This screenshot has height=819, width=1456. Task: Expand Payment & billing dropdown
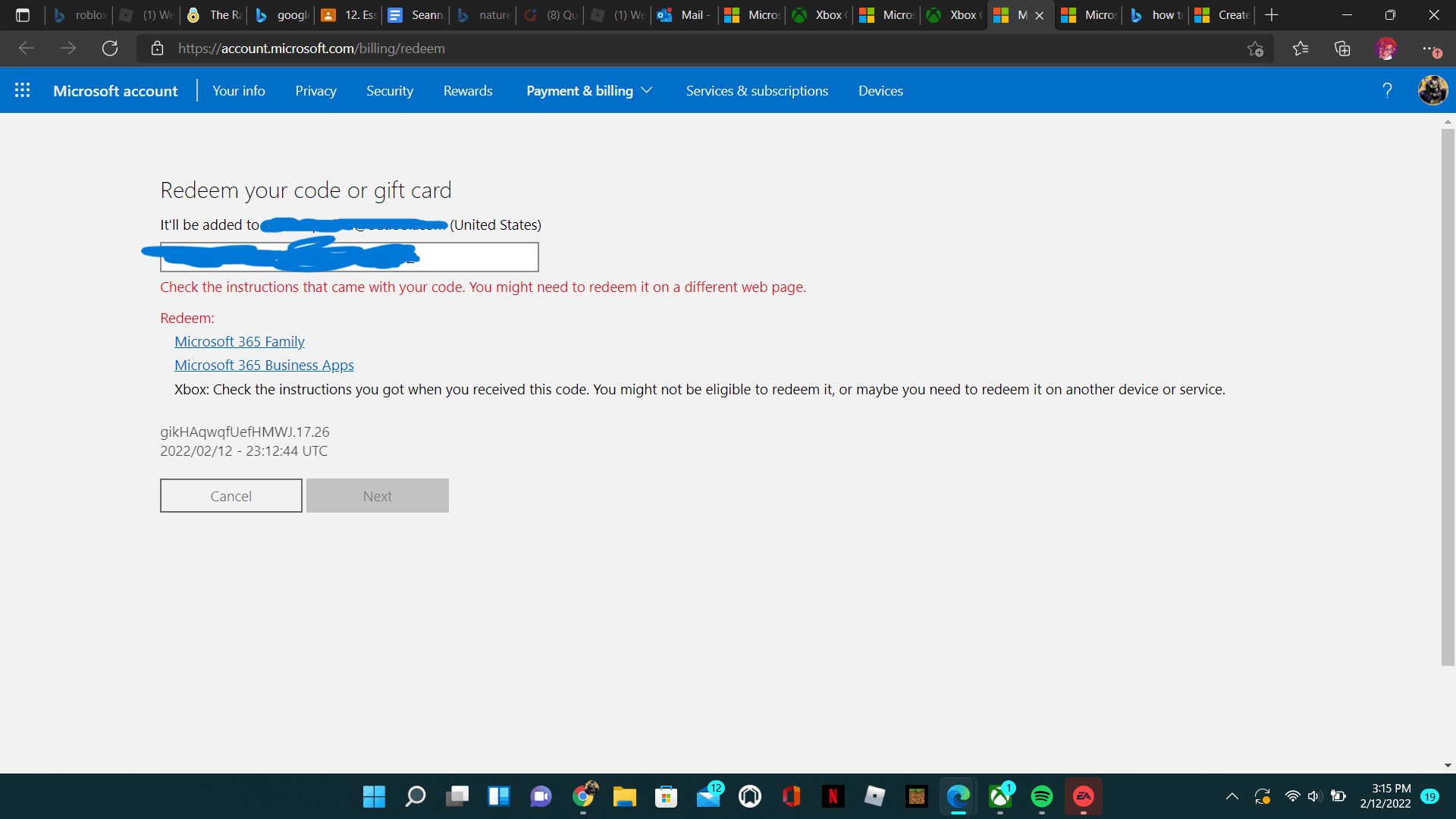click(589, 90)
